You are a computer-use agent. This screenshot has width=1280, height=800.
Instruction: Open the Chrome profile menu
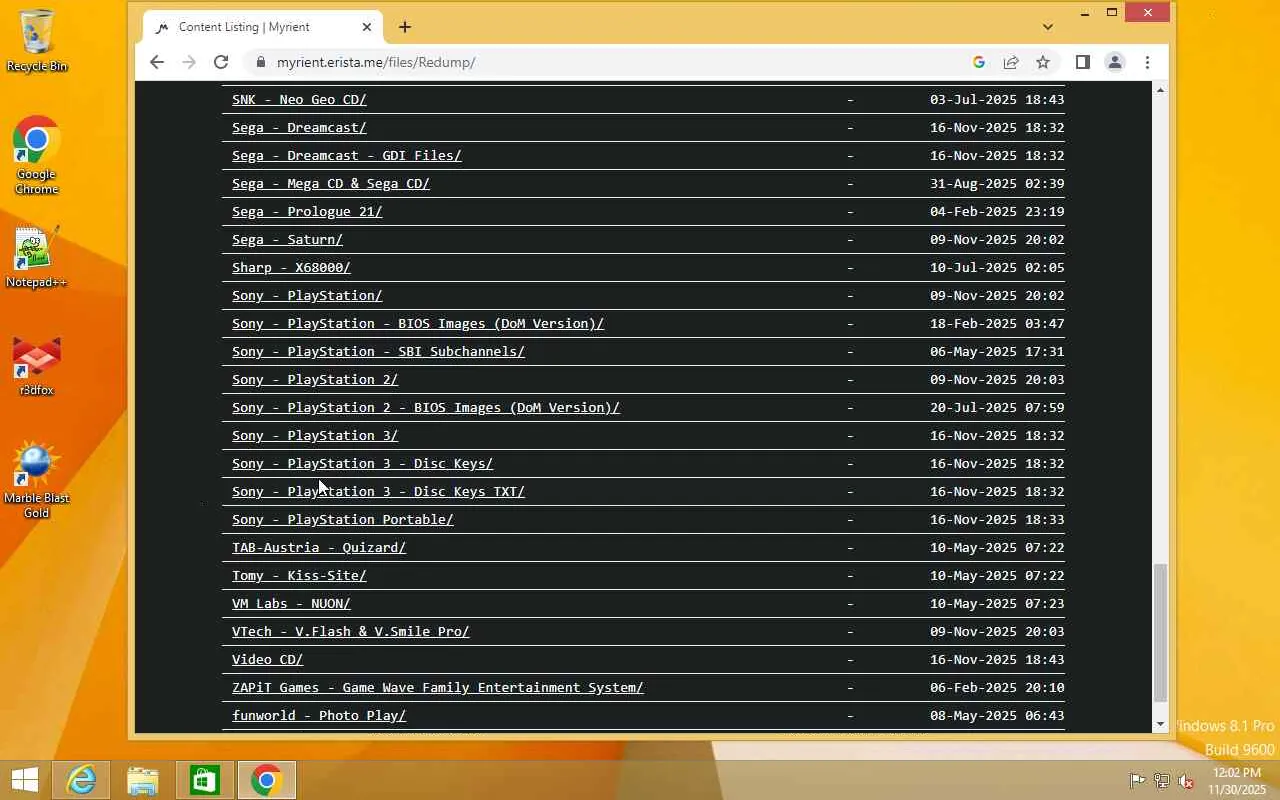(1114, 62)
